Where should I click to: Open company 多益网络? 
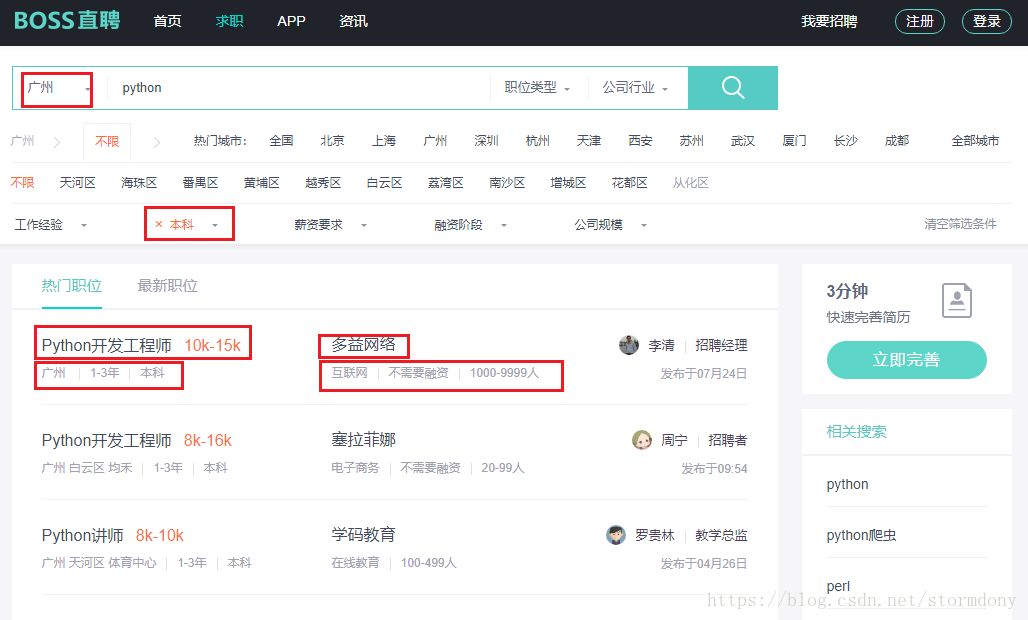click(364, 345)
